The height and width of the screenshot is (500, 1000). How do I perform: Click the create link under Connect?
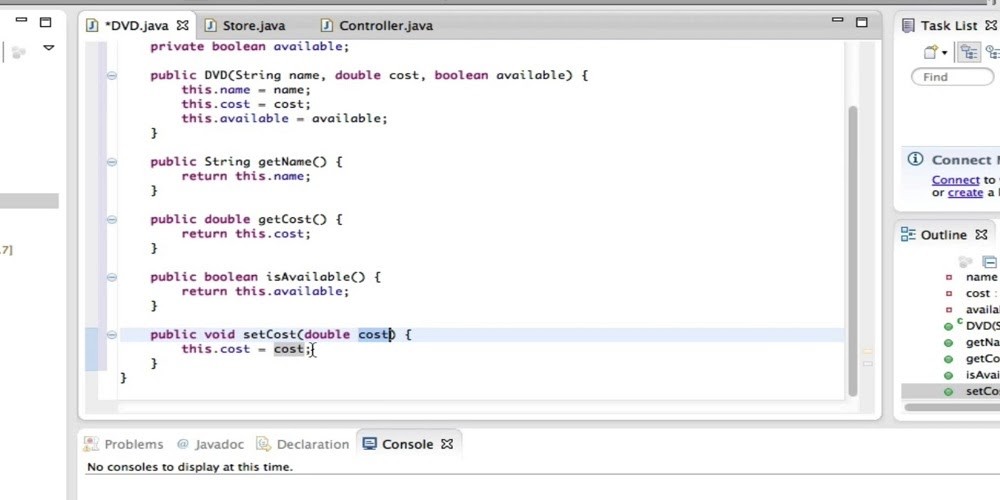tap(965, 193)
